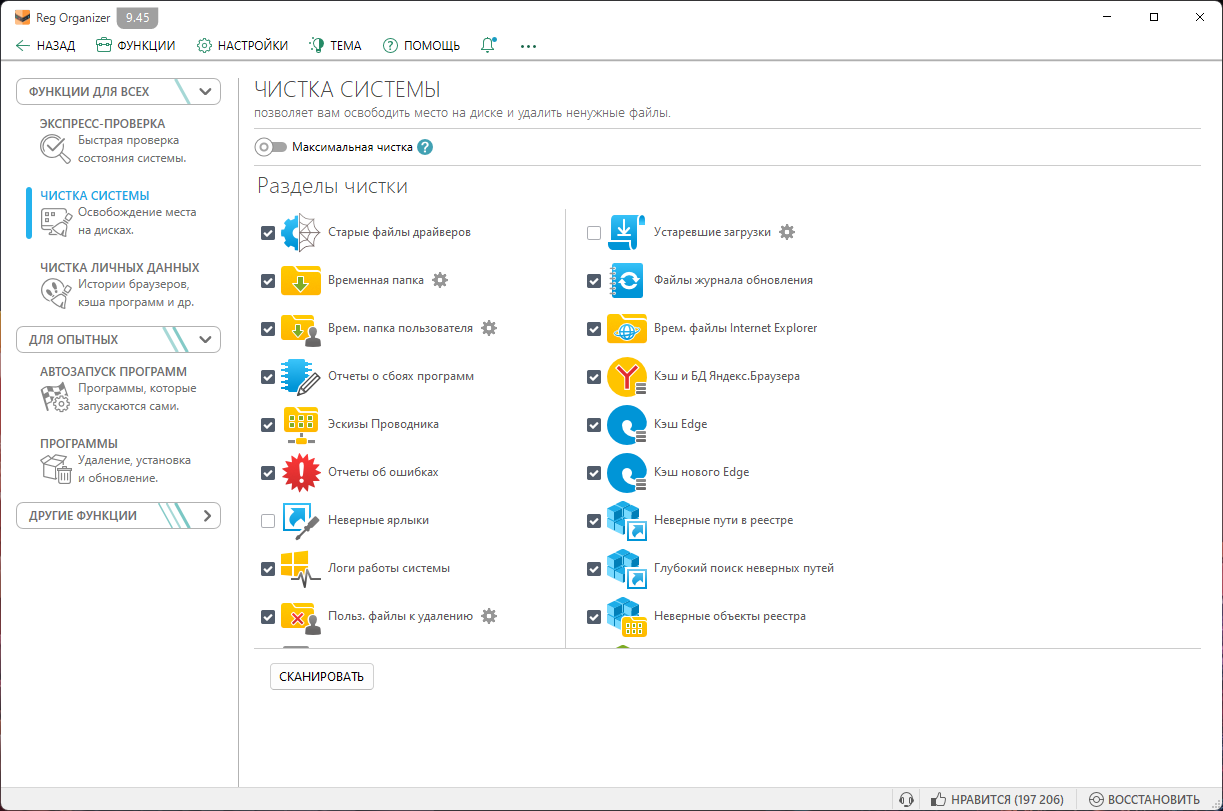This screenshot has height=811, width=1223.
Task: Click the СКАНИРОВАТЬ button
Action: (322, 676)
